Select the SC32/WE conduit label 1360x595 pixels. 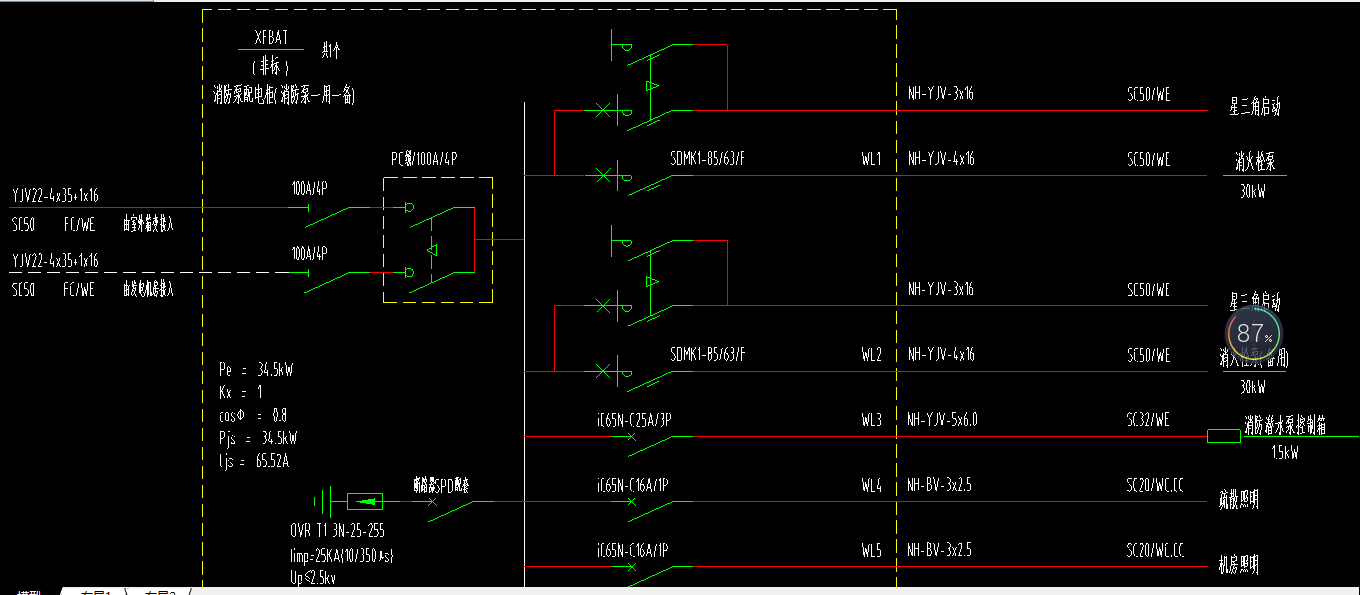pos(1148,420)
